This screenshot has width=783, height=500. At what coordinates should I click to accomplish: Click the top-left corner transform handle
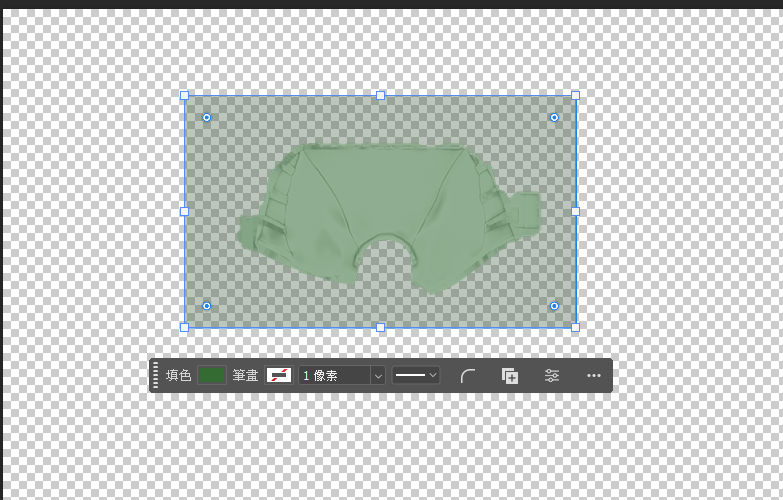click(x=184, y=95)
